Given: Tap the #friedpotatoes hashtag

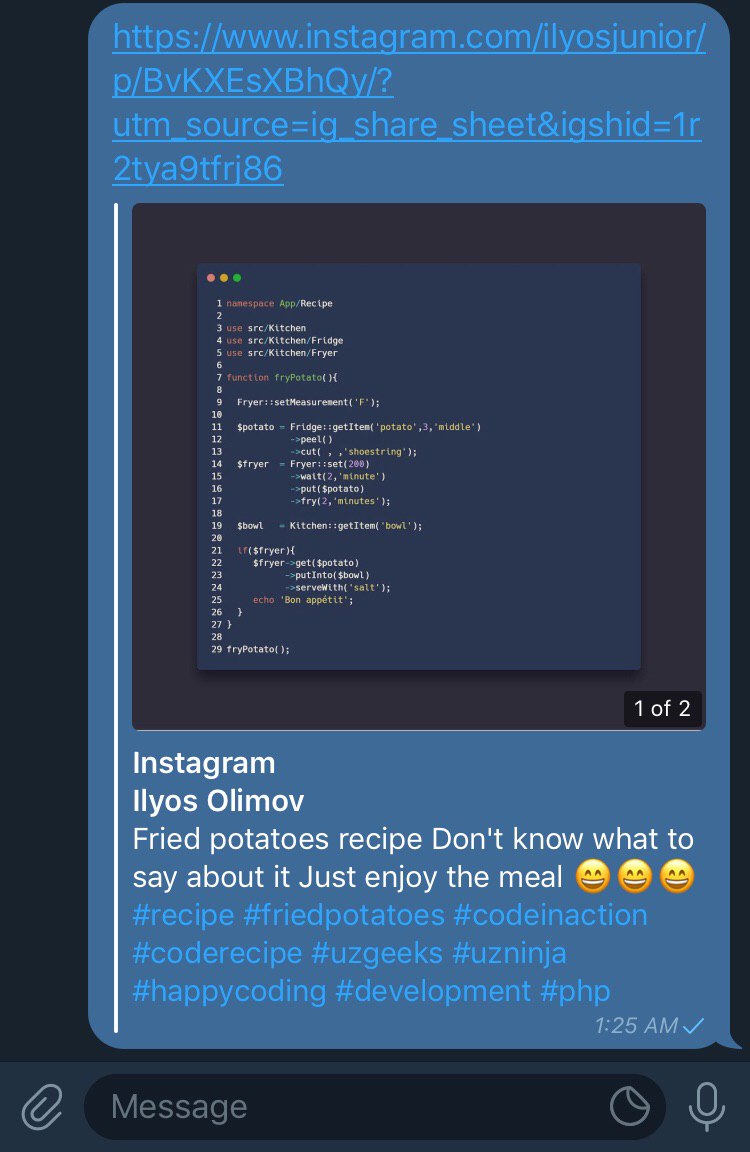Looking at the screenshot, I should point(344,915).
